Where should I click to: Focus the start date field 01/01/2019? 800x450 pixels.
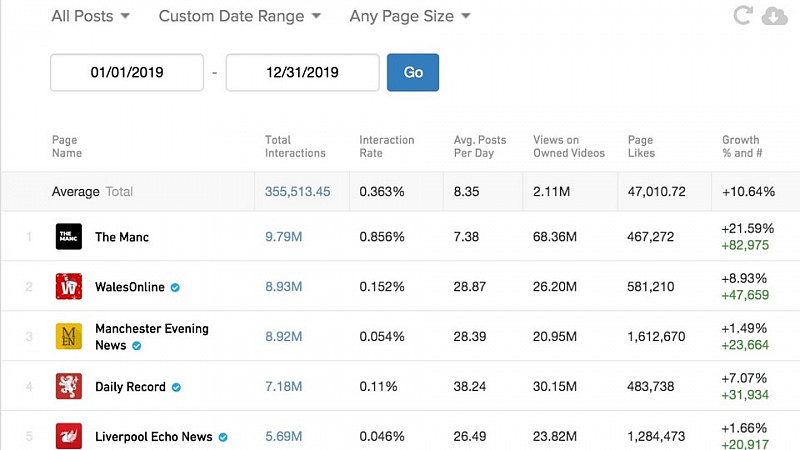(127, 72)
